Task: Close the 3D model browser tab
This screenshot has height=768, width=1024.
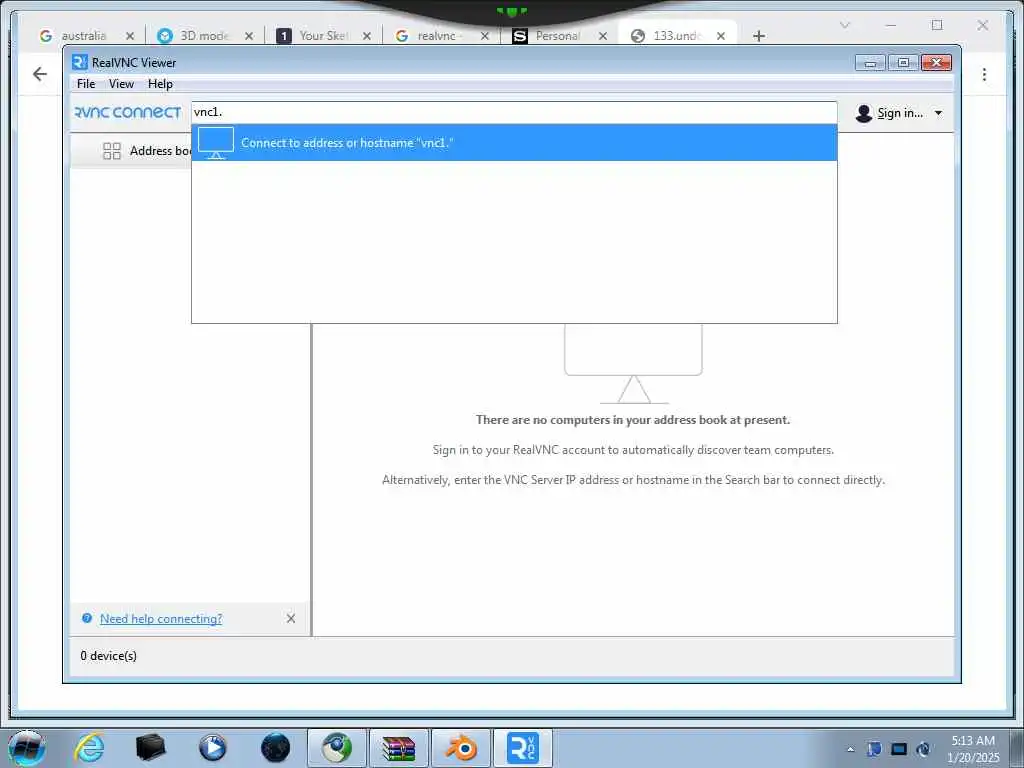Action: [249, 36]
